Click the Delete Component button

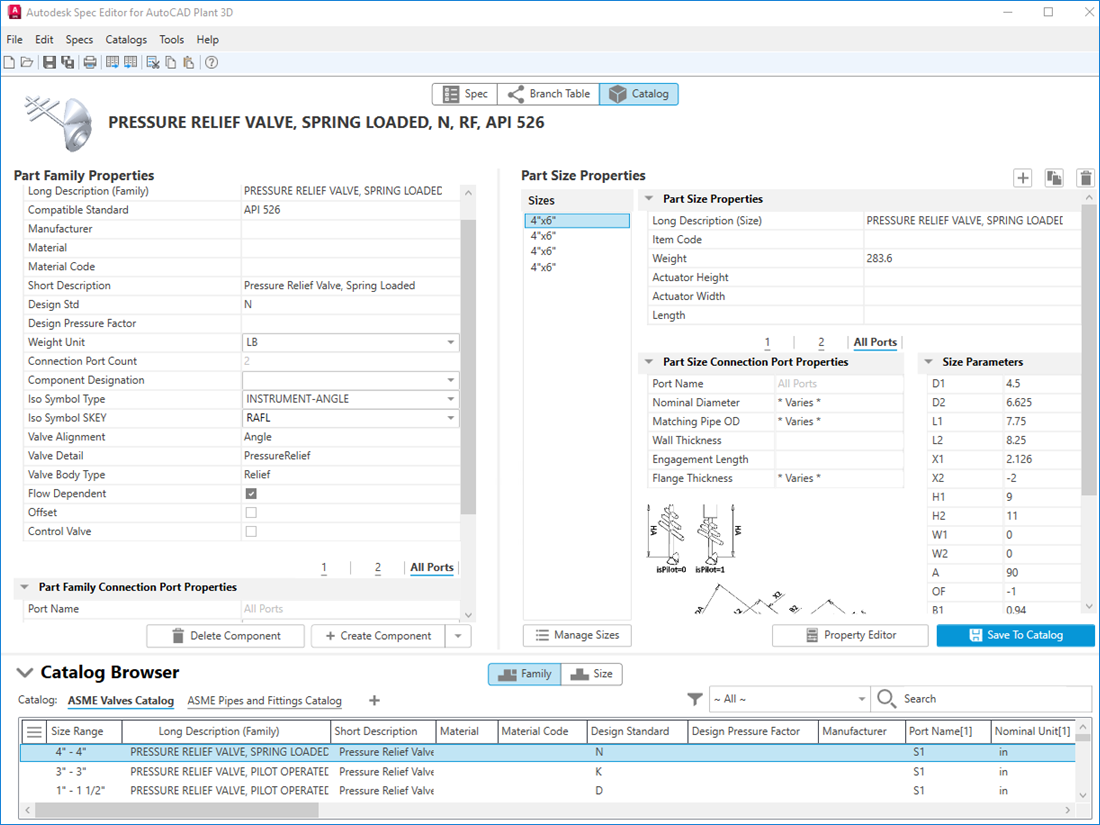(225, 636)
